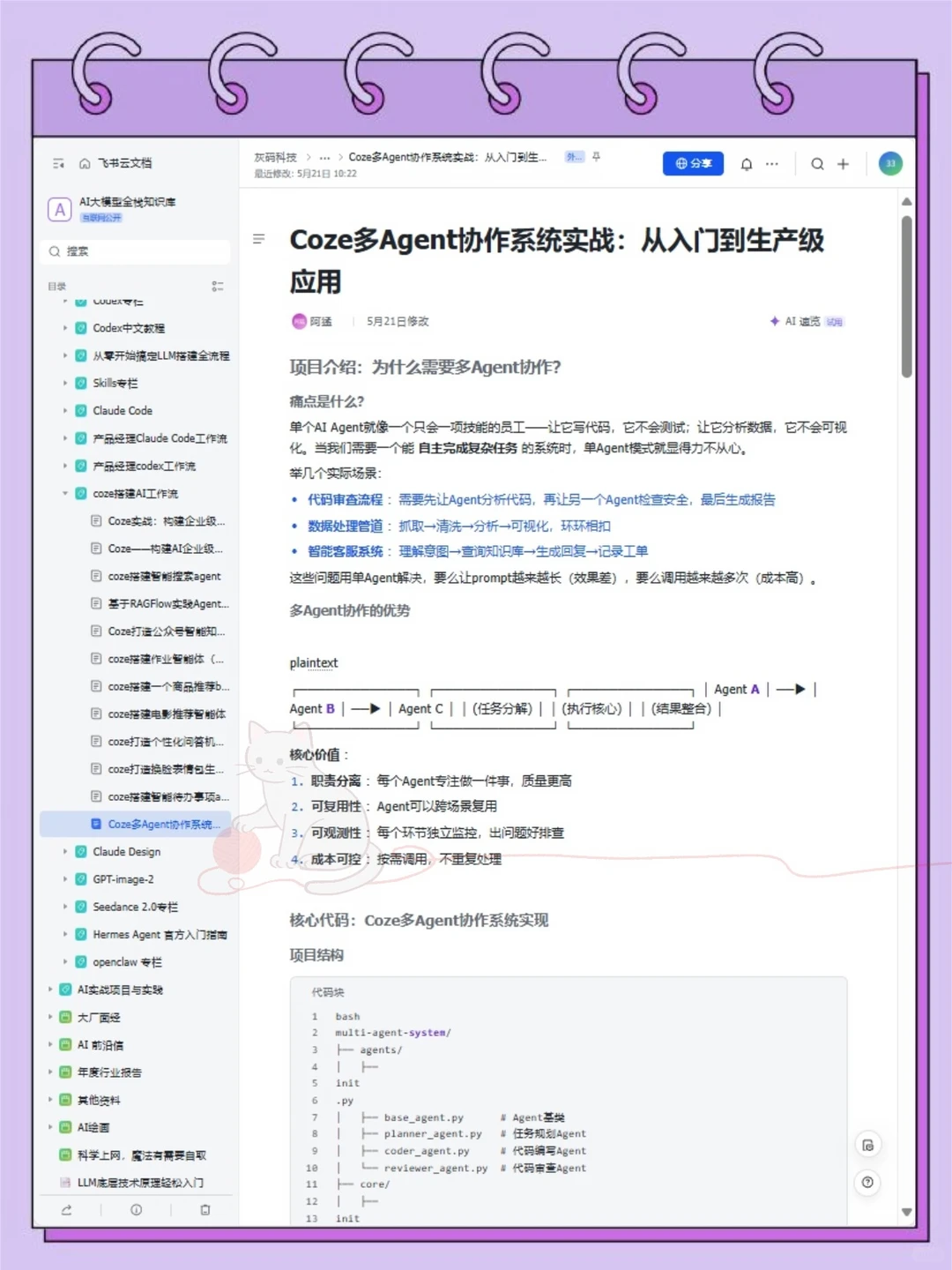The image size is (952, 1270).
Task: Open the user avatar menu
Action: [x=890, y=163]
